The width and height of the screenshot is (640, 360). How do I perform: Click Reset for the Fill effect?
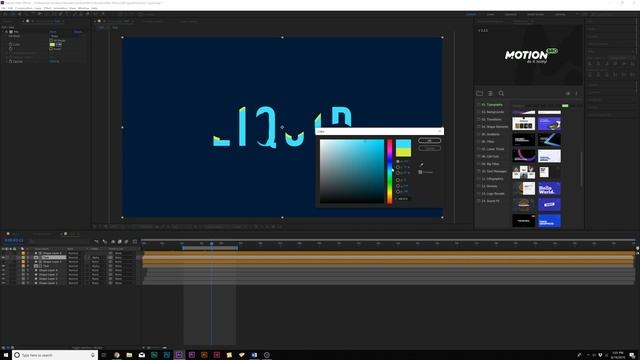pyautogui.click(x=53, y=32)
